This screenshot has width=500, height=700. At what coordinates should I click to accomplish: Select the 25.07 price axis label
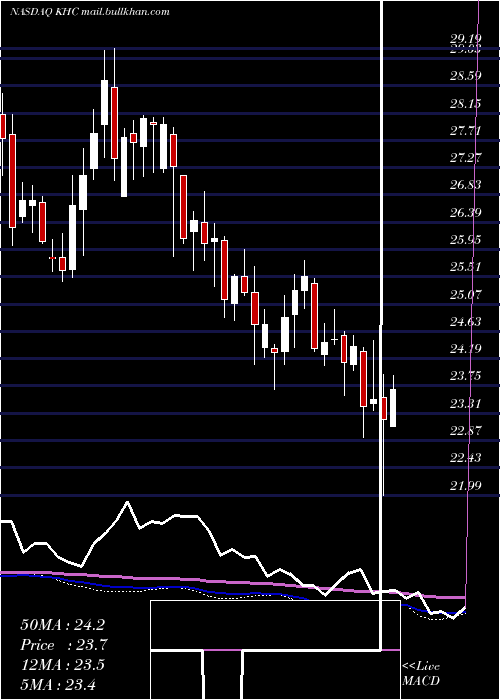click(465, 294)
